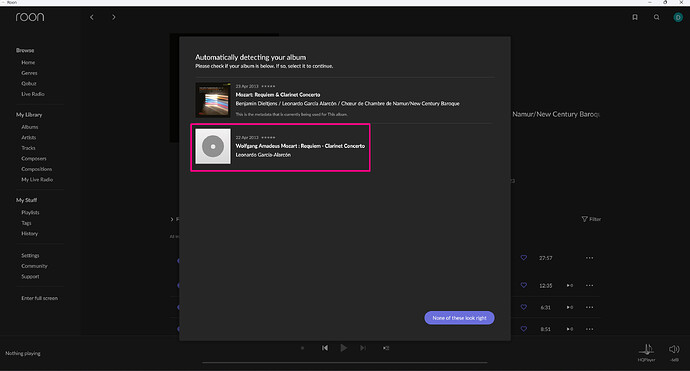Open the three-dot menu for the 12:35 track

pyautogui.click(x=589, y=285)
